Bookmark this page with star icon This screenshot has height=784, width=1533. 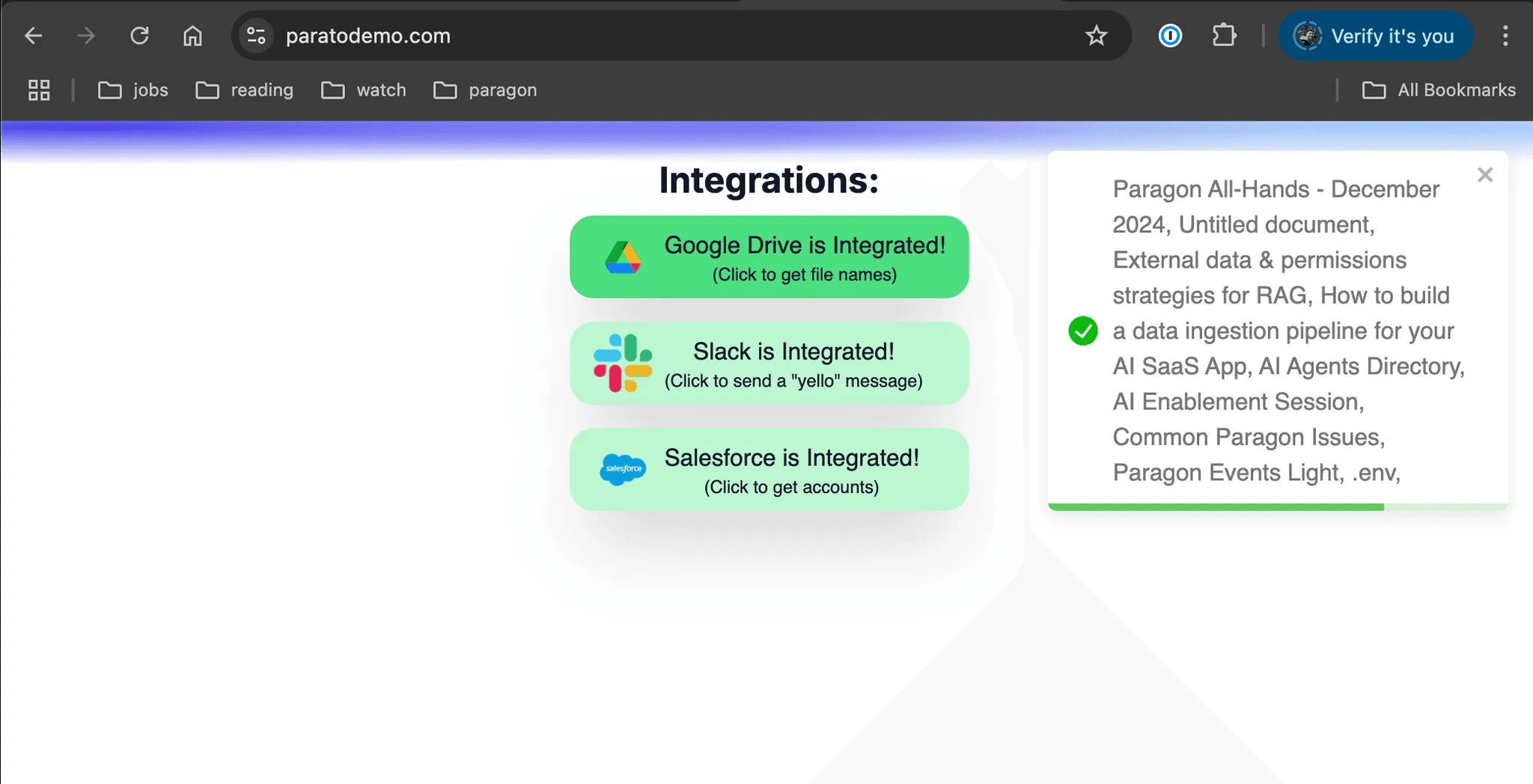click(x=1096, y=36)
